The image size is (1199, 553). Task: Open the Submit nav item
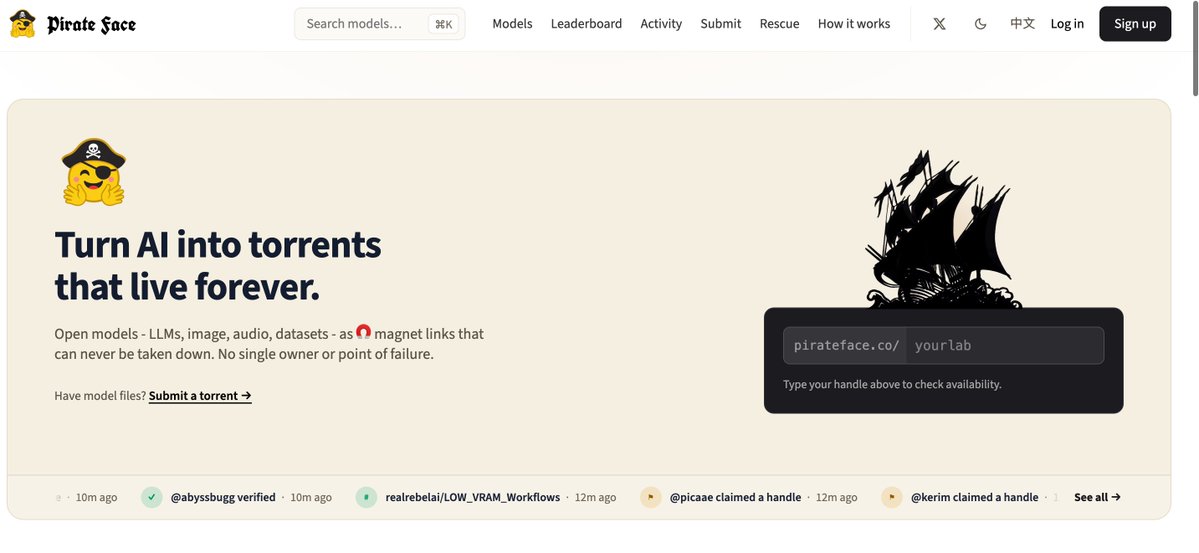pyautogui.click(x=721, y=24)
